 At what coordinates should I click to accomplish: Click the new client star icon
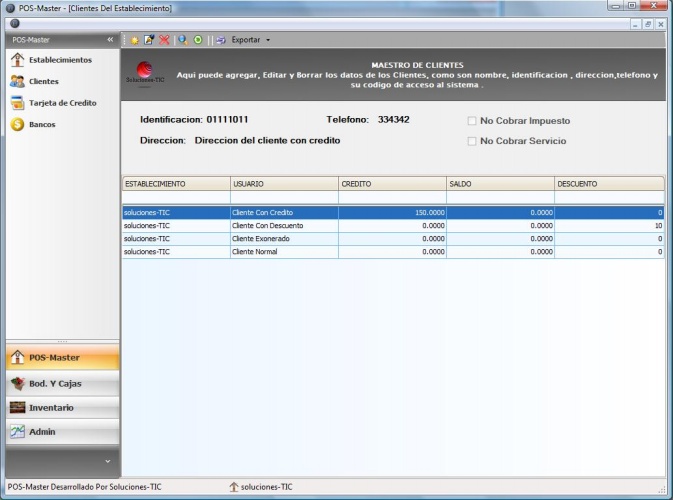pyautogui.click(x=134, y=40)
